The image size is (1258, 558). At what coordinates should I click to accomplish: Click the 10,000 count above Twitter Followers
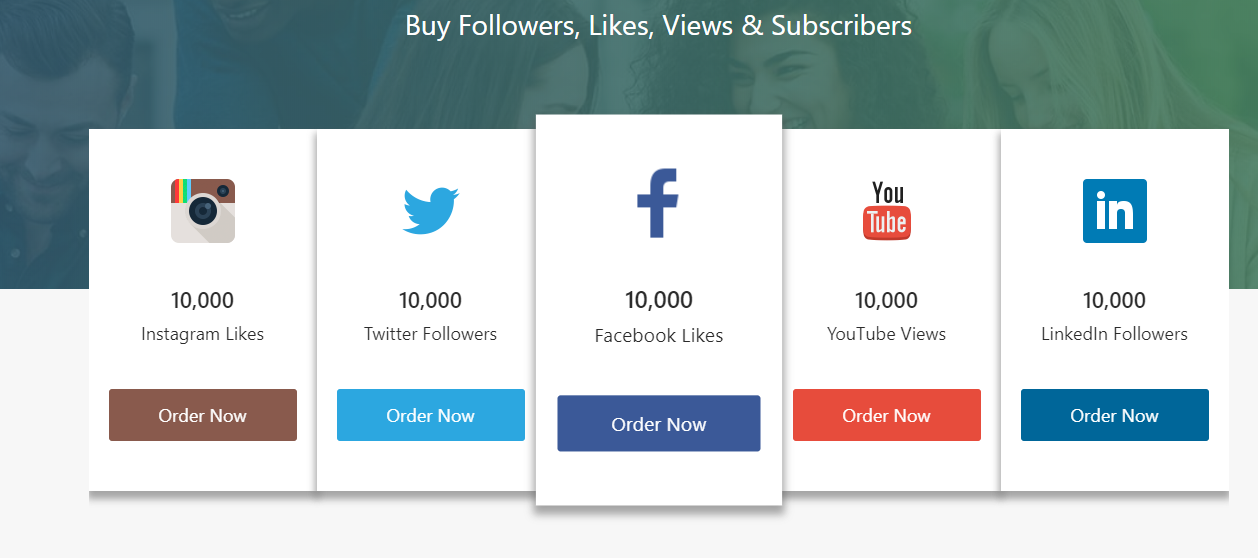pos(431,300)
